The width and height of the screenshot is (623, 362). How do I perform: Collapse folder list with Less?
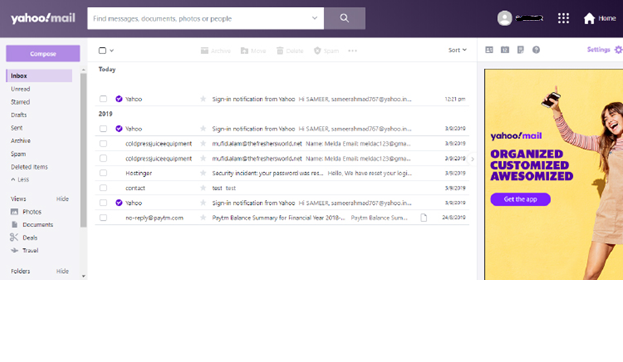click(20, 179)
